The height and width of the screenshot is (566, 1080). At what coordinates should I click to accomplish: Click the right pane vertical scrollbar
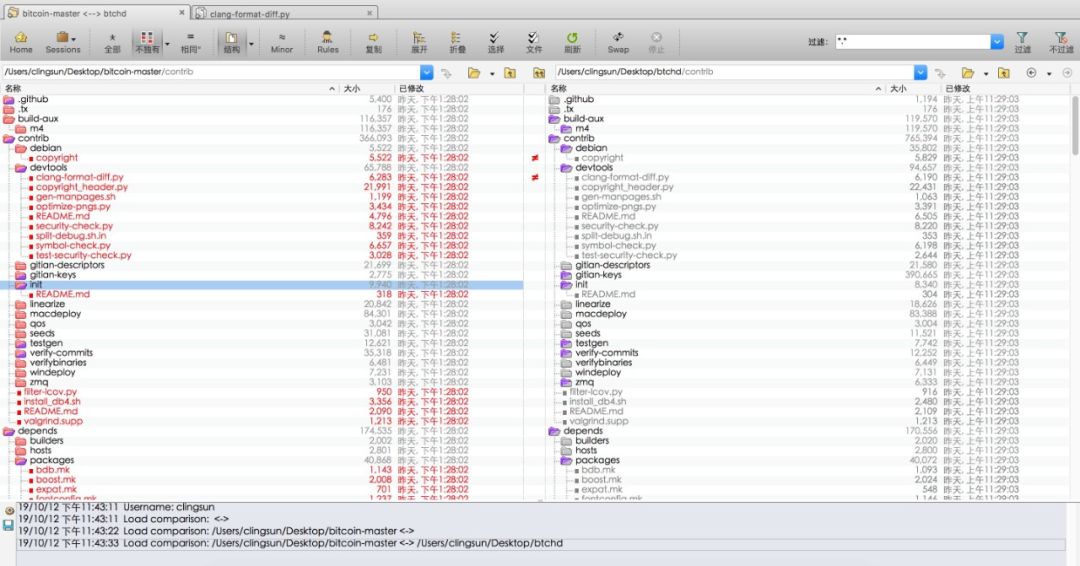point(1074,125)
